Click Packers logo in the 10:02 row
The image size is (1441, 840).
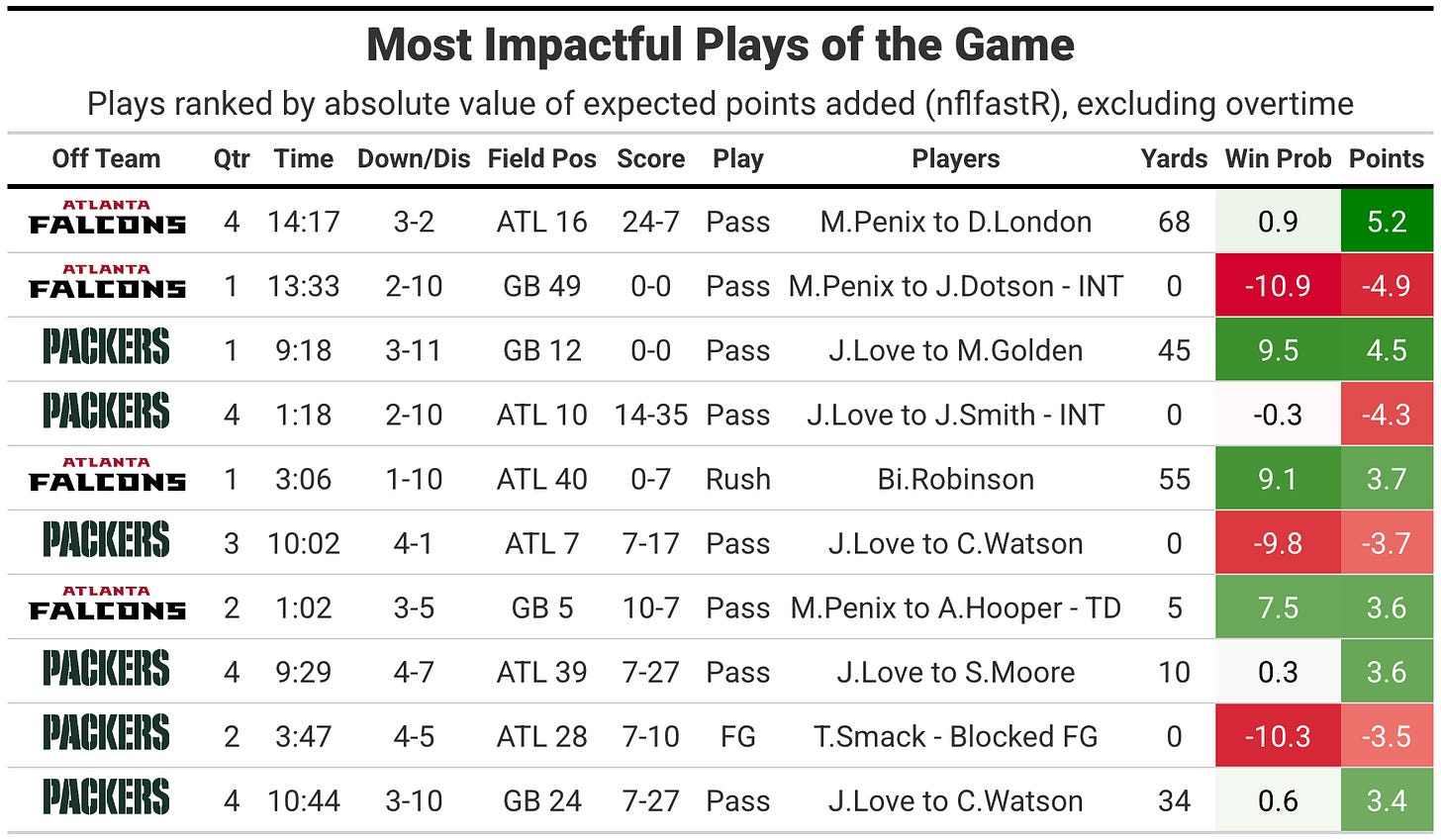(106, 540)
